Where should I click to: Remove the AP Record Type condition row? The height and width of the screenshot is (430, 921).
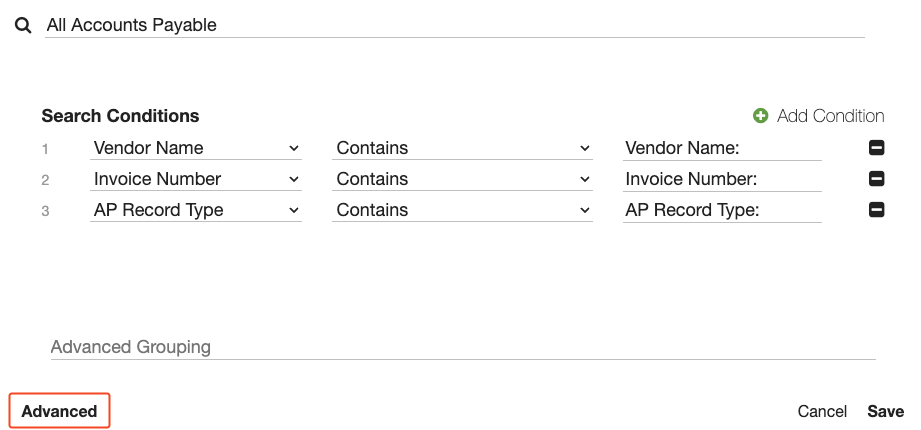(876, 210)
